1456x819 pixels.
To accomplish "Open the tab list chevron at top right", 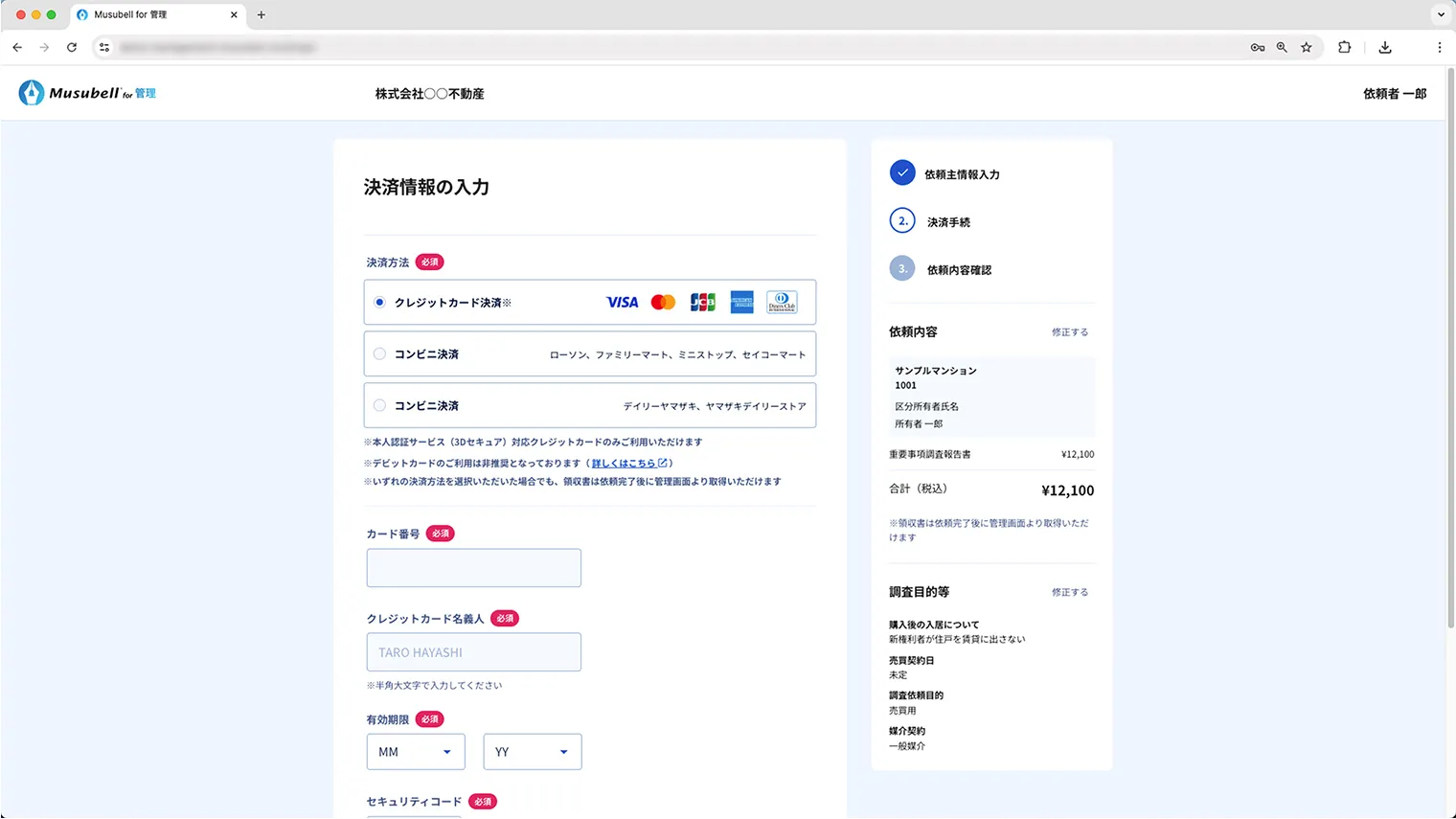I will 1440,14.
